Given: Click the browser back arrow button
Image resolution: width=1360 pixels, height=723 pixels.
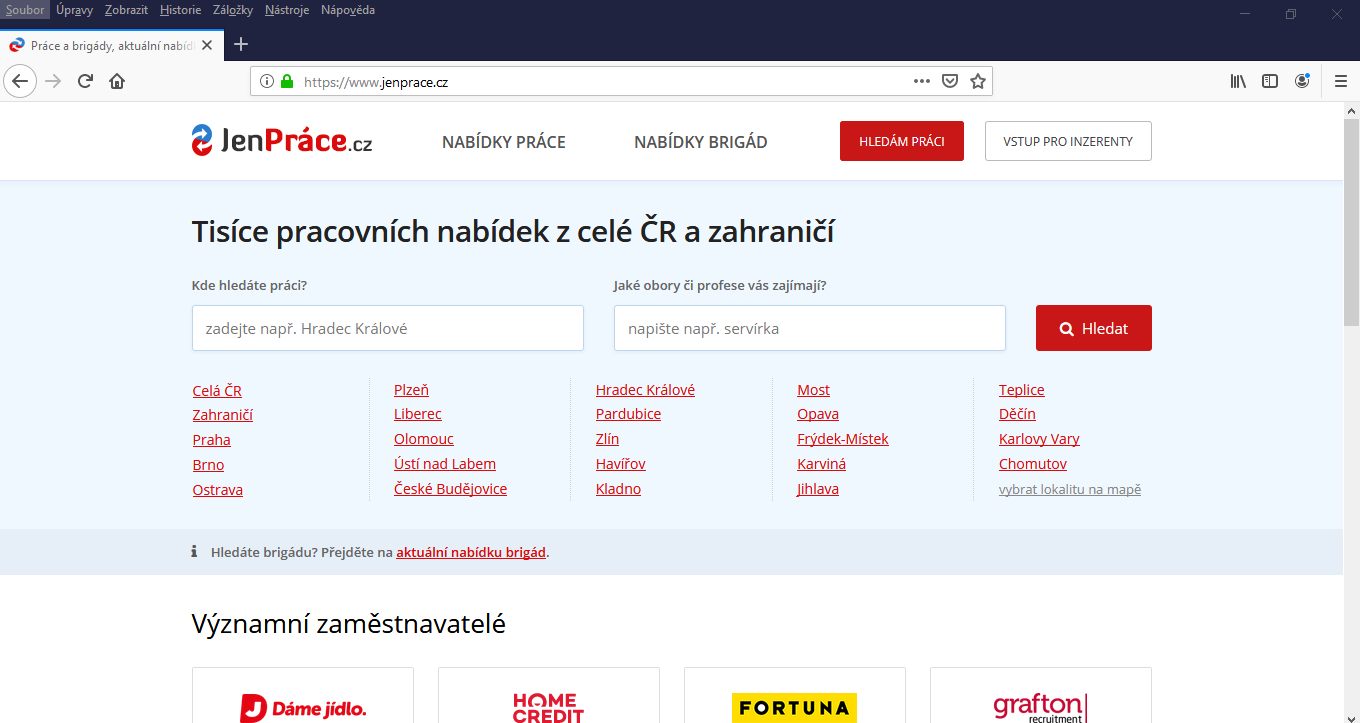Looking at the screenshot, I should (x=21, y=81).
